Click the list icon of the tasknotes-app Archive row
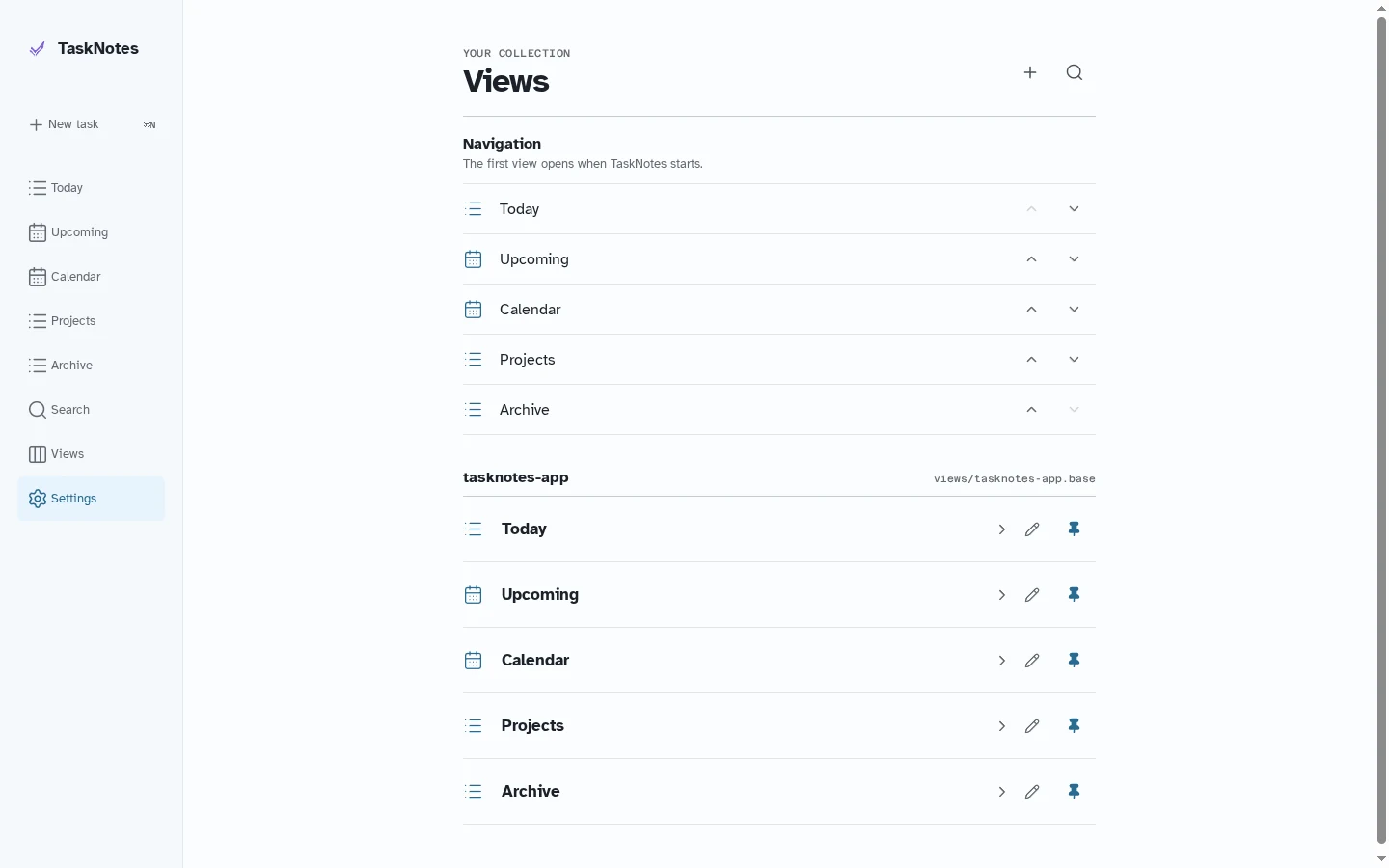The image size is (1389, 868). [473, 792]
